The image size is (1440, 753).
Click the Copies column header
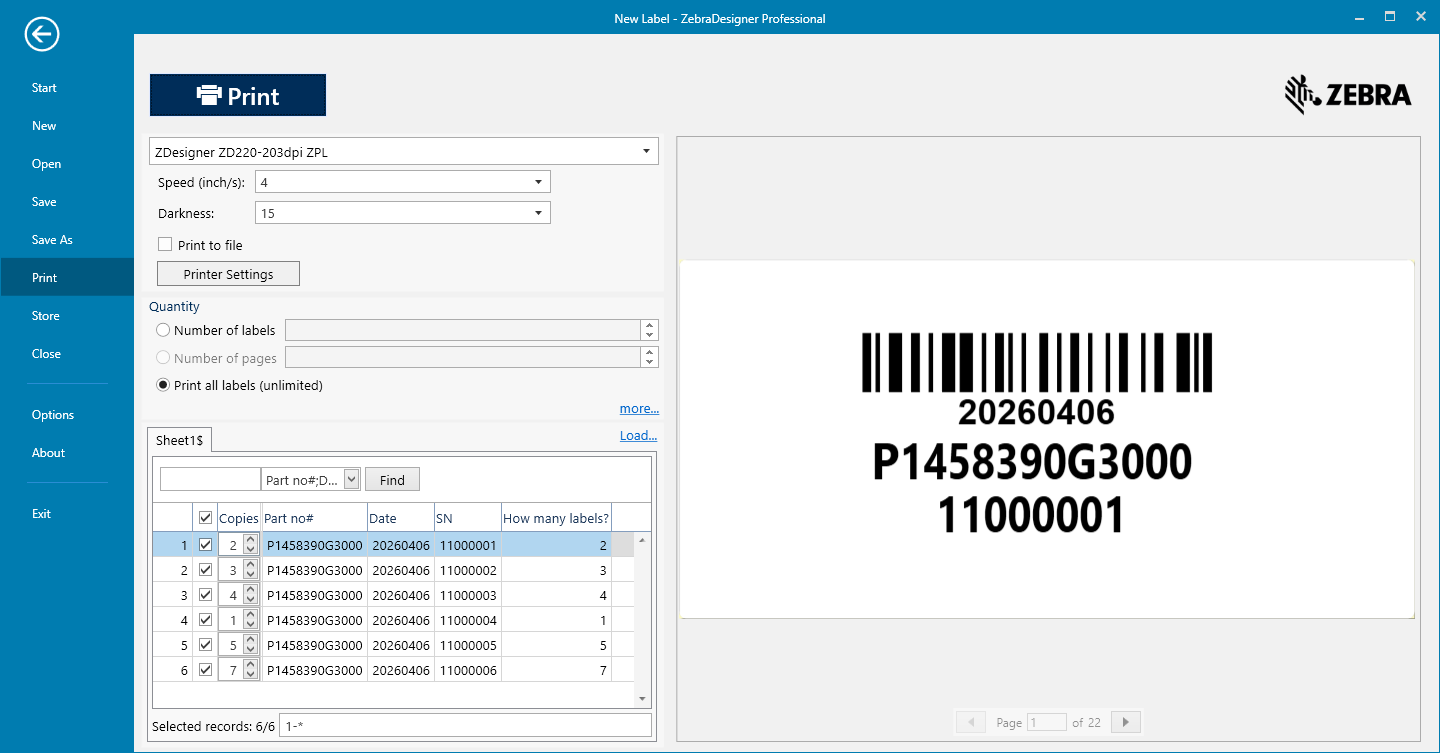click(239, 518)
